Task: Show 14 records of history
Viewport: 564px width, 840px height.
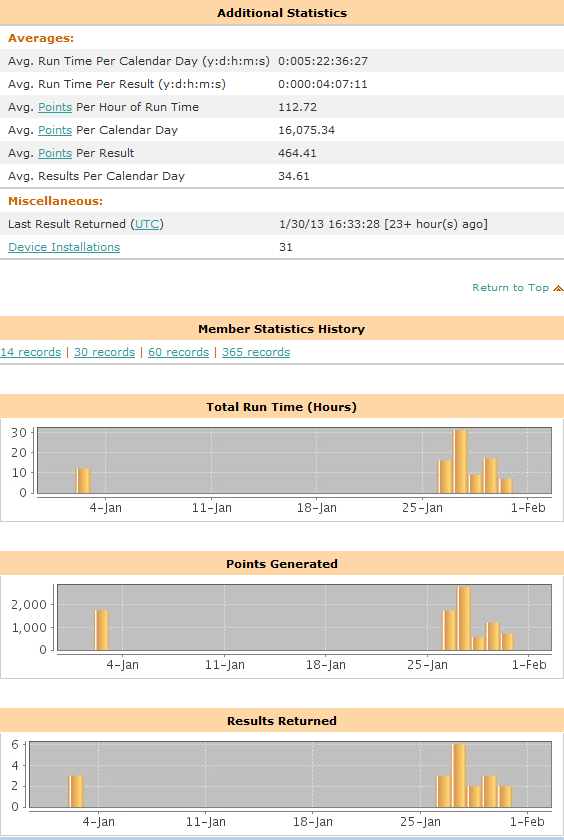Action: [31, 352]
